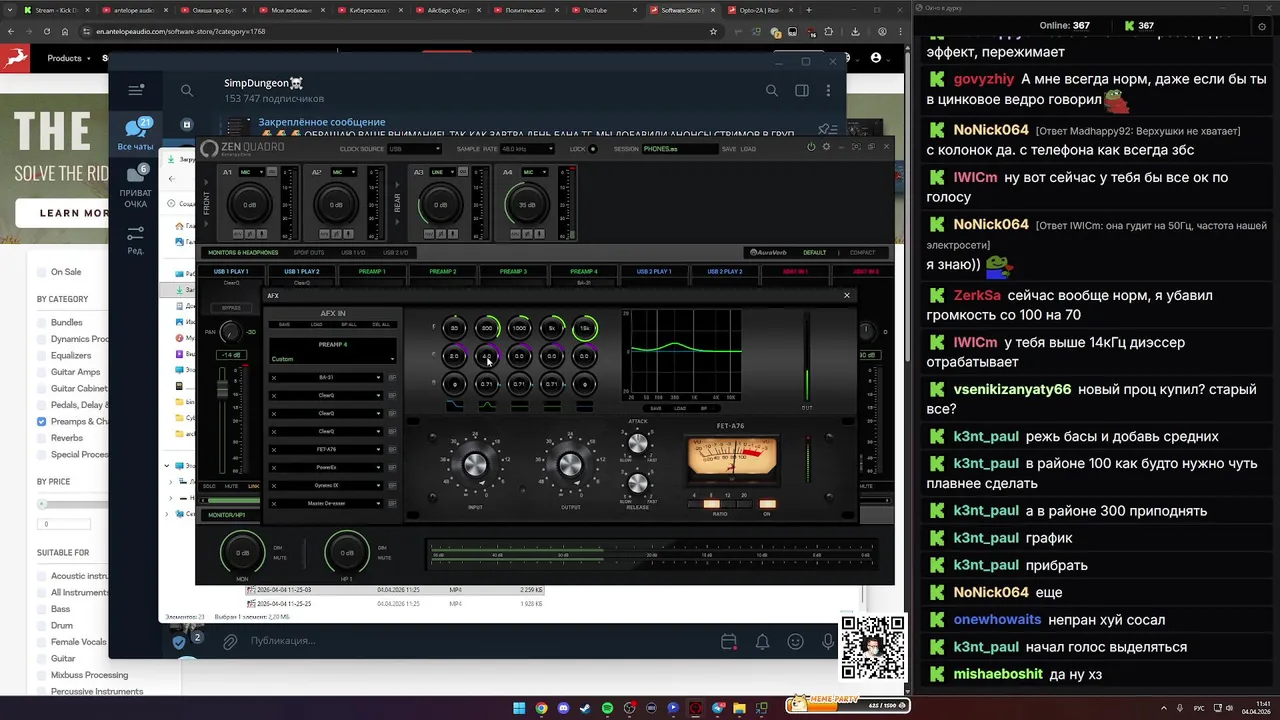Viewport: 1280px width, 720px height.
Task: Click session SAVE button in Zen Quadro
Action: (x=729, y=149)
